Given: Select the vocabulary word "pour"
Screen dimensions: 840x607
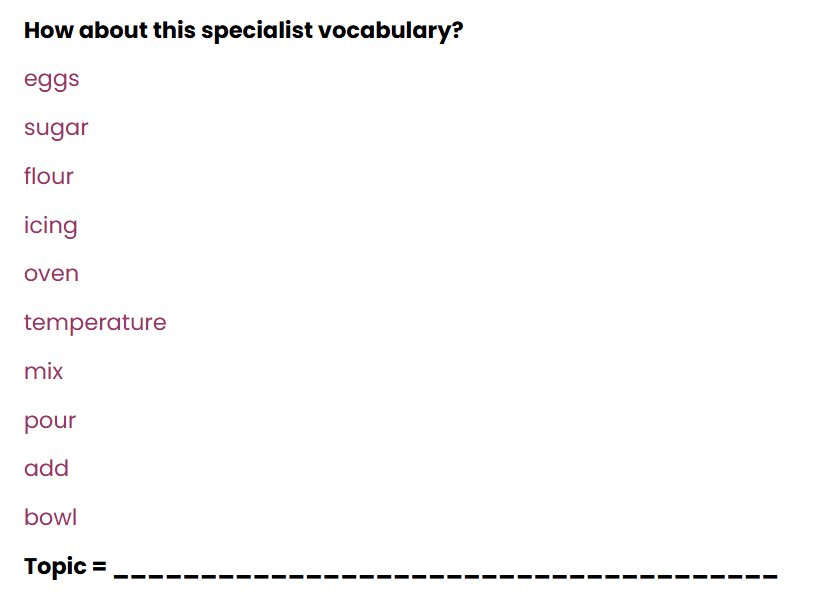Looking at the screenshot, I should tap(50, 421).
